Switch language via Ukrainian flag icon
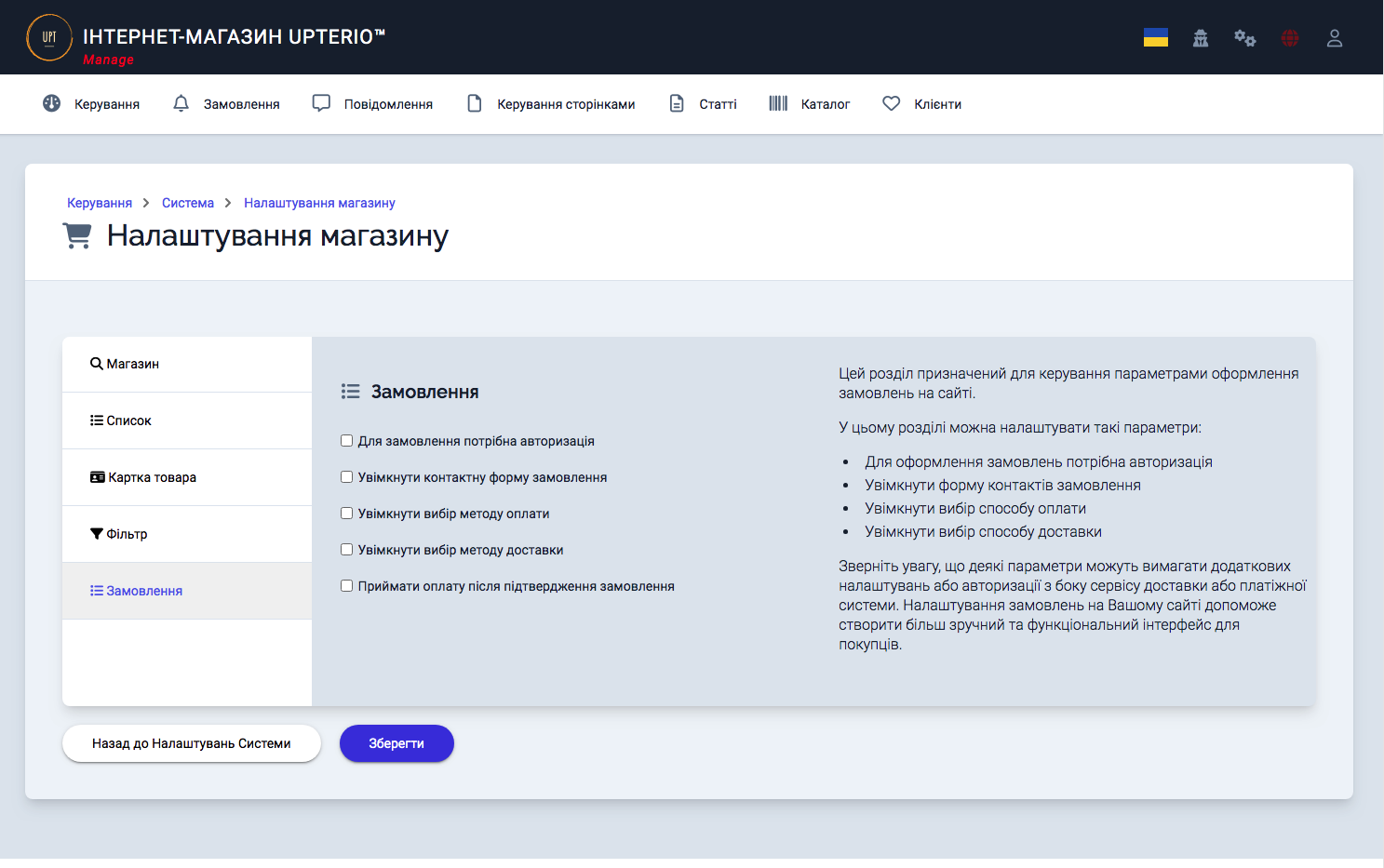Viewport: 1384px width, 868px height. click(x=1156, y=37)
